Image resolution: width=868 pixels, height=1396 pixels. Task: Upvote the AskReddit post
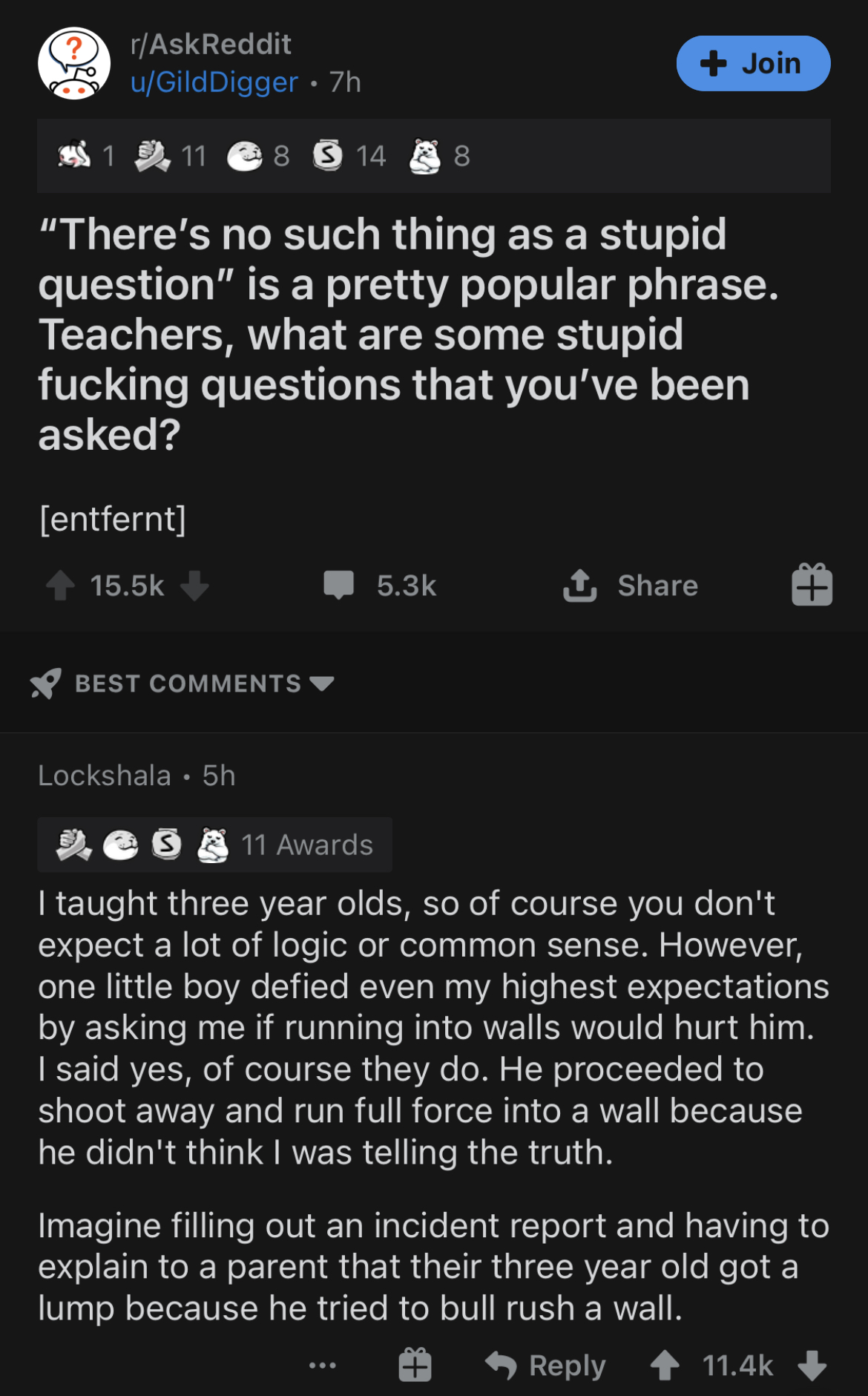pyautogui.click(x=60, y=586)
